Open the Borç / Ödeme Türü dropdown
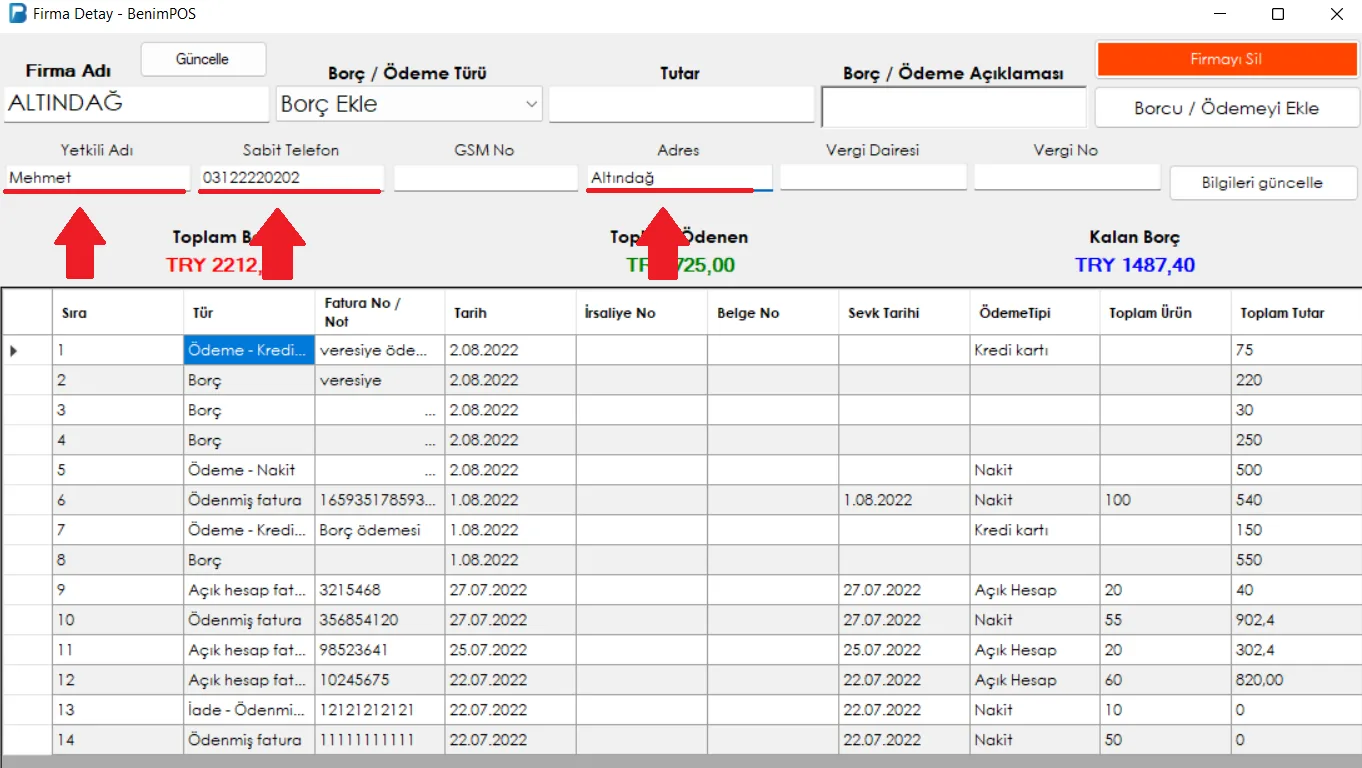 click(409, 104)
